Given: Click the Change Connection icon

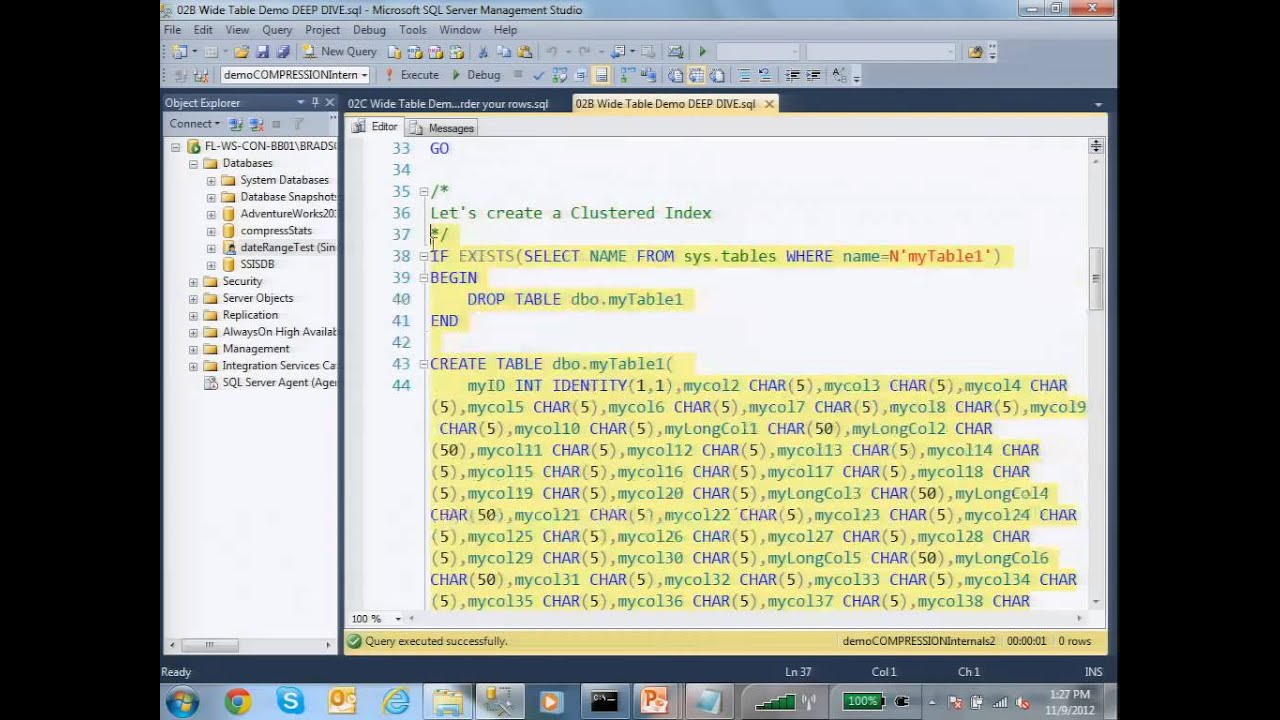Looking at the screenshot, I should point(201,75).
